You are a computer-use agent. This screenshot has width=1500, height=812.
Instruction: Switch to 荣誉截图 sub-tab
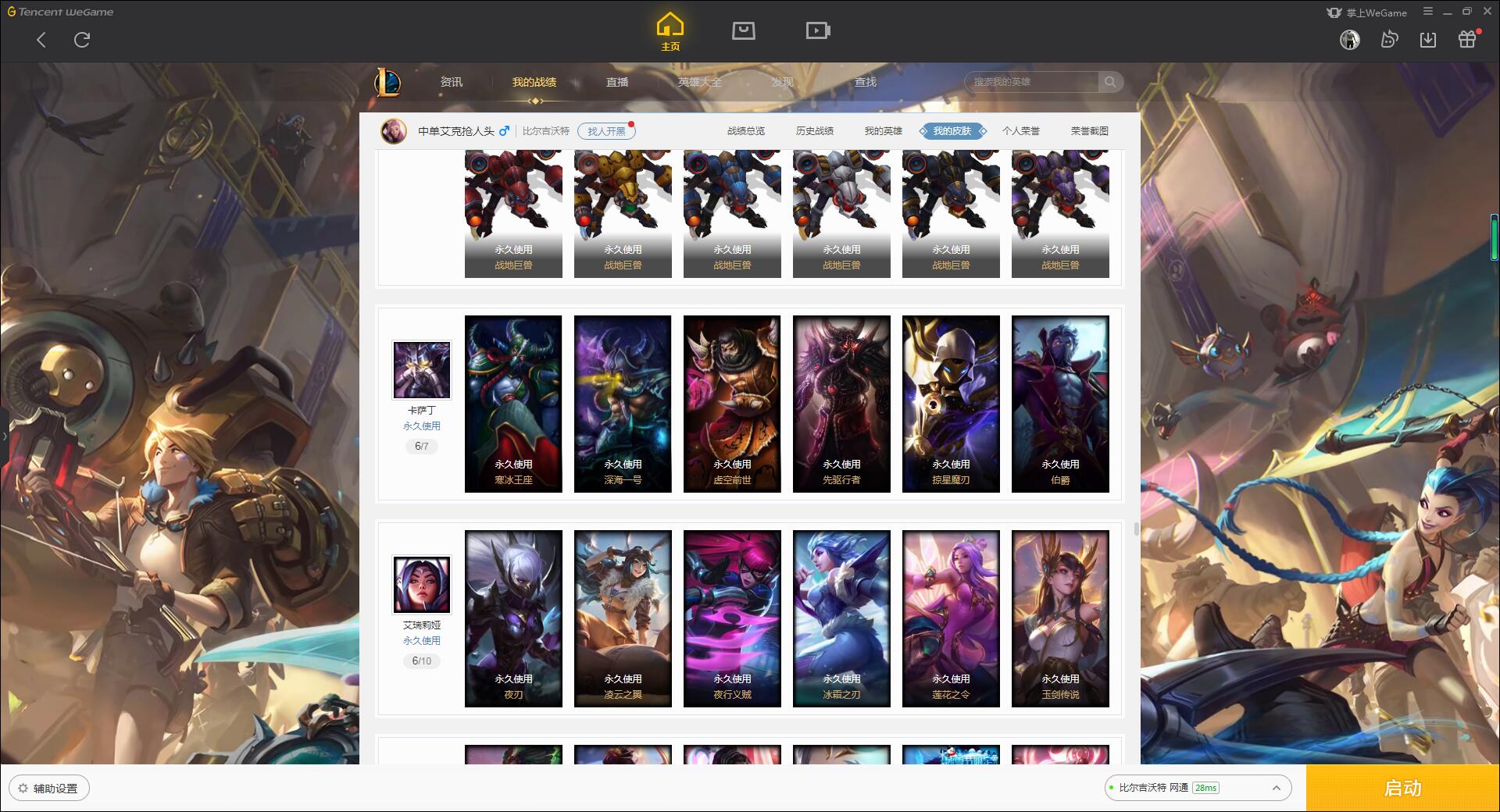coord(1090,131)
